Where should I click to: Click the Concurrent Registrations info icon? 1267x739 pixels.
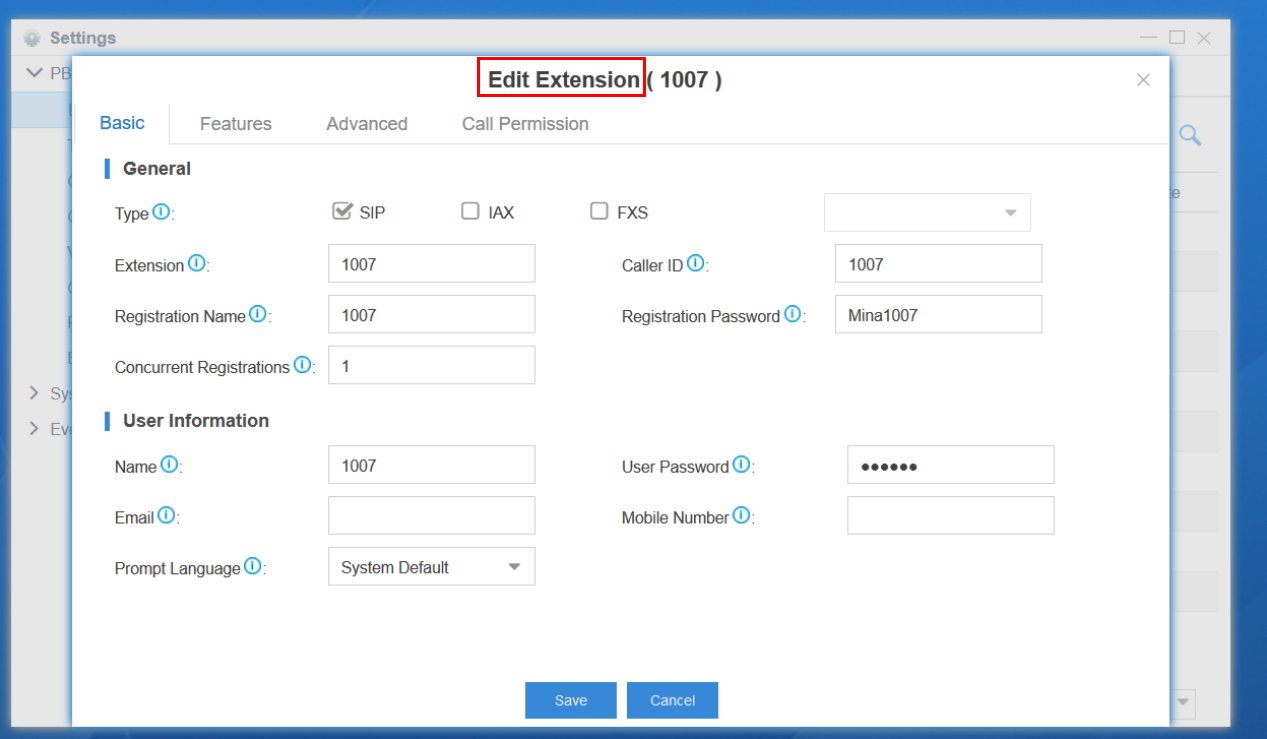coord(302,365)
